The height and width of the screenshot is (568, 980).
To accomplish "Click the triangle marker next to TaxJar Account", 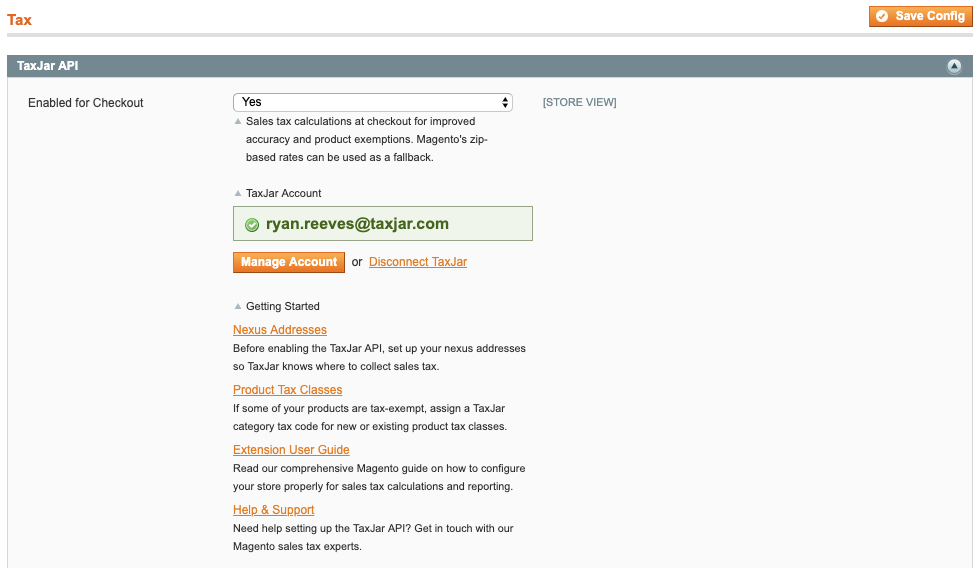I will coord(238,193).
